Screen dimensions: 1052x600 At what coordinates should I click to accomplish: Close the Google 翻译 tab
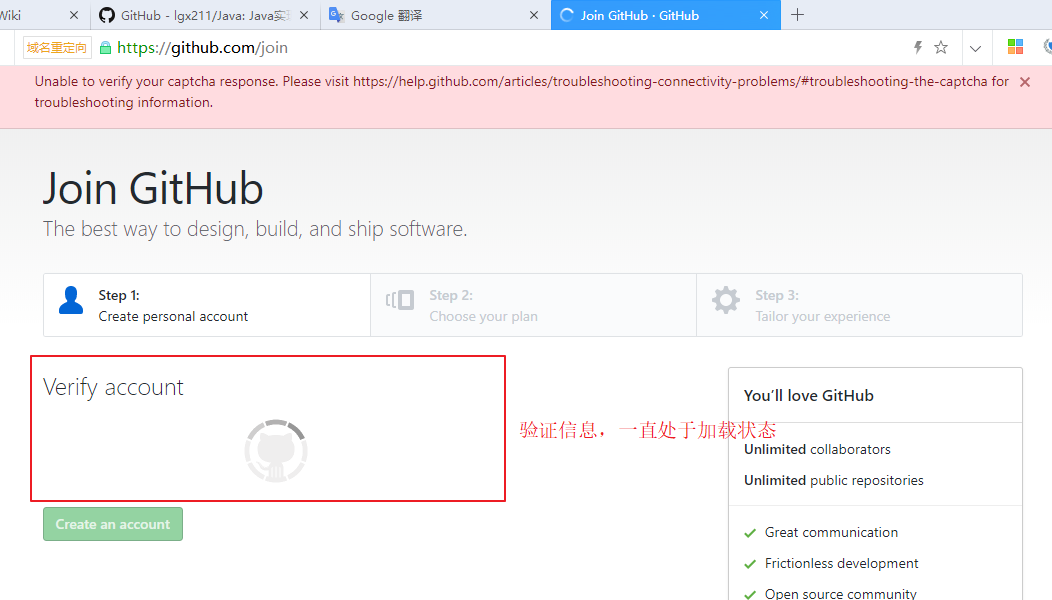533,15
